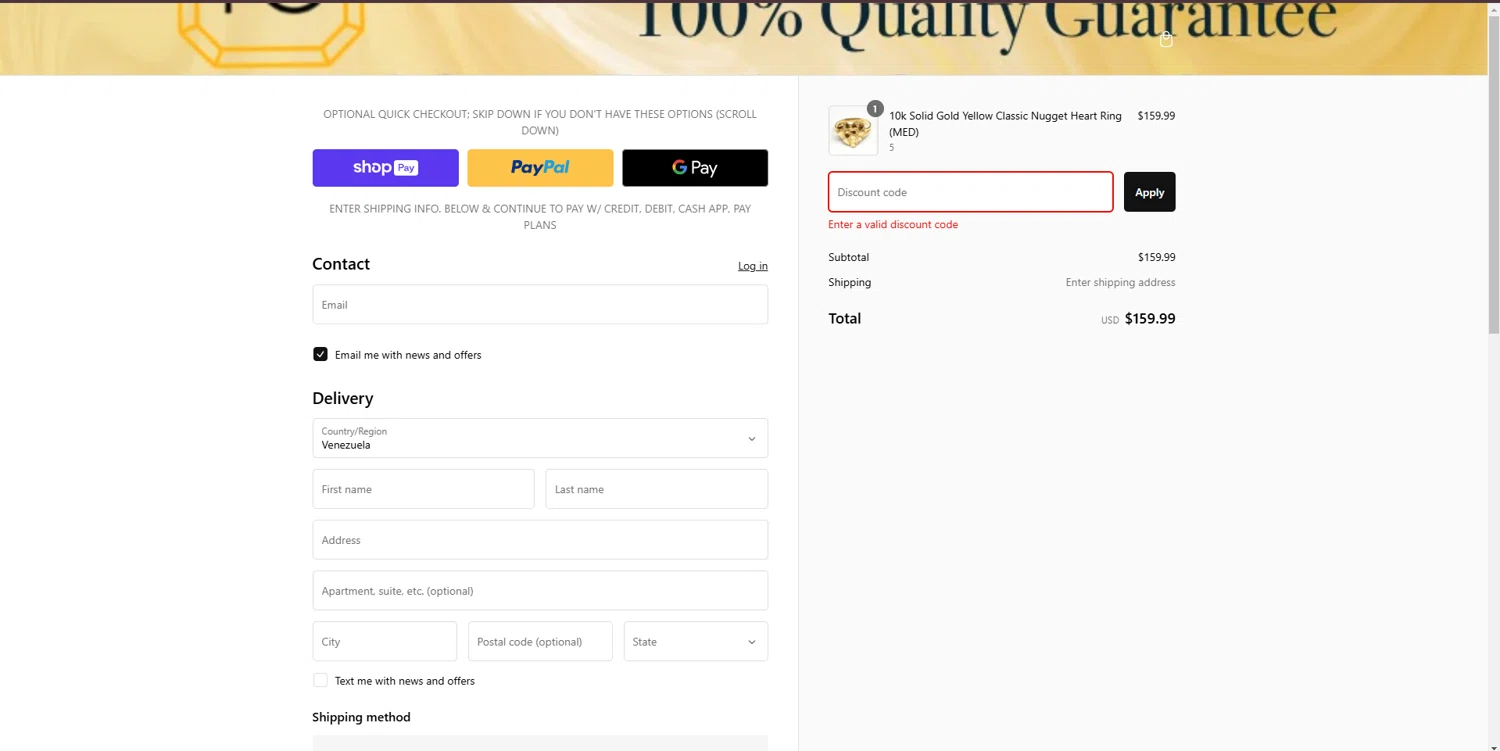This screenshot has width=1500, height=751.
Task: Focus the Email input field
Action: (x=540, y=304)
